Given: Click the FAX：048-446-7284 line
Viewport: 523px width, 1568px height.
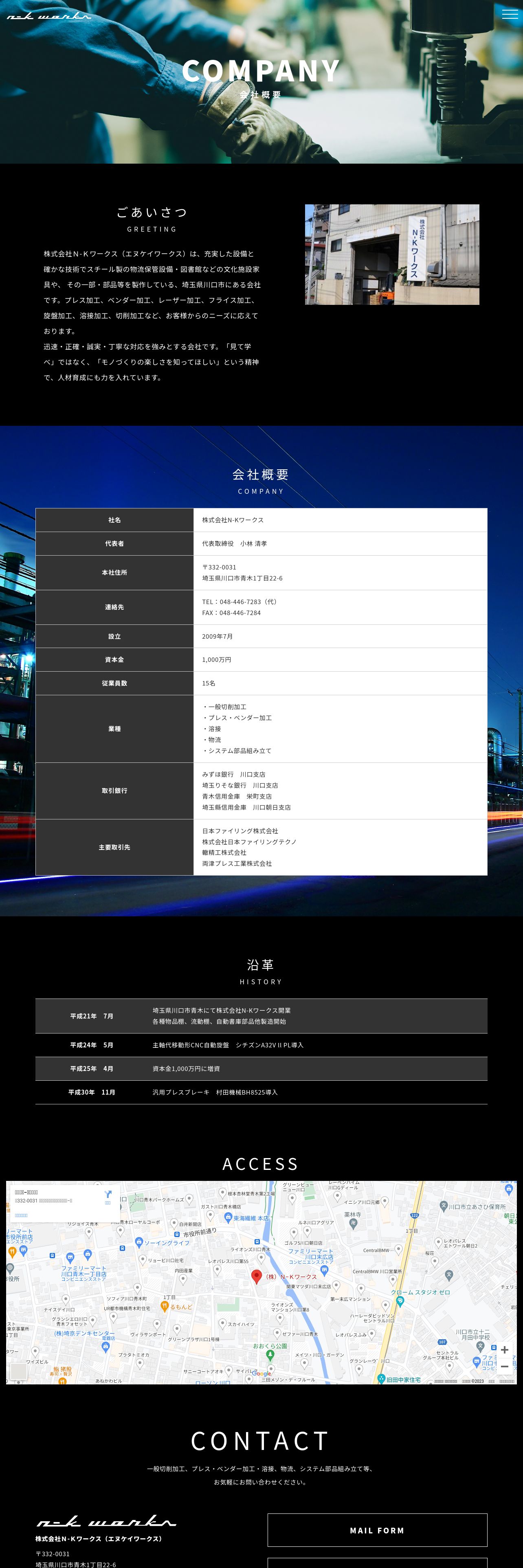Looking at the screenshot, I should coord(231,613).
